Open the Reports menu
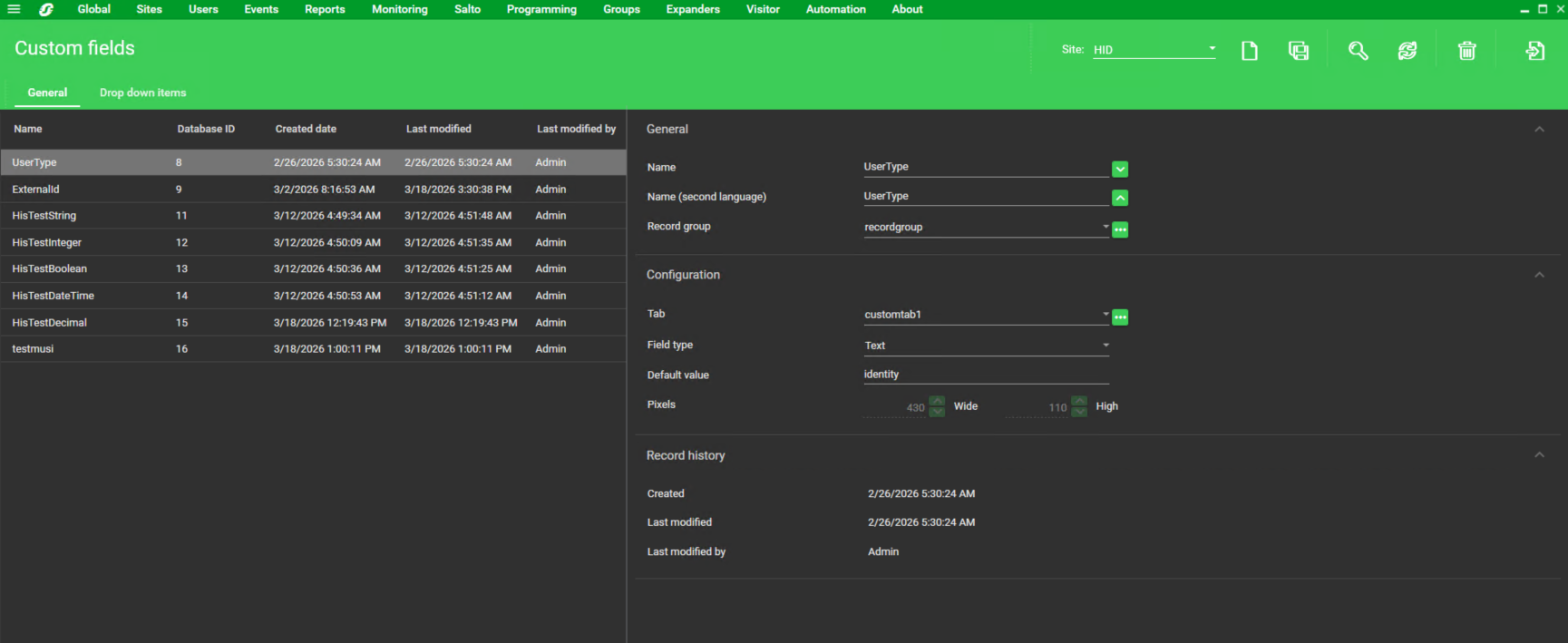This screenshot has width=1568, height=643. [325, 9]
